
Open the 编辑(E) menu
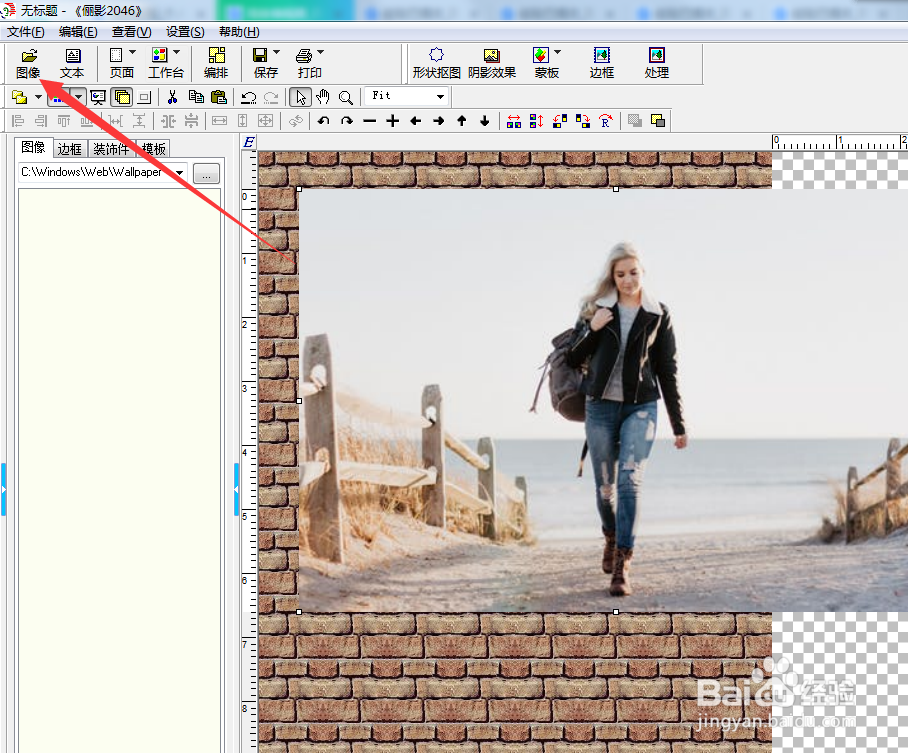78,32
